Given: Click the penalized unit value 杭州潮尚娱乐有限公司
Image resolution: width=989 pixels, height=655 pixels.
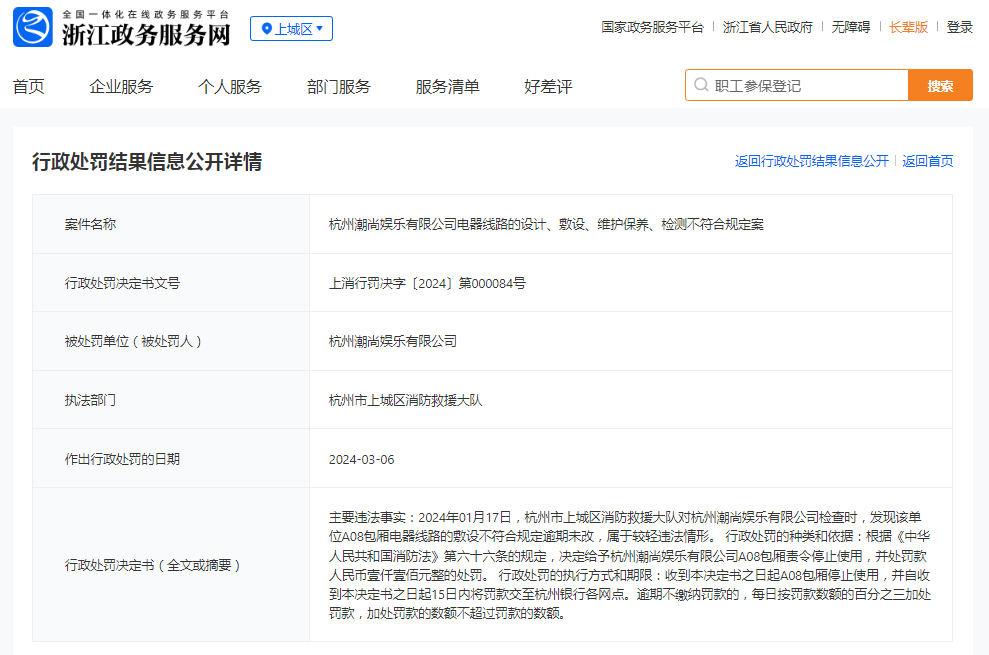Looking at the screenshot, I should pos(392,341).
